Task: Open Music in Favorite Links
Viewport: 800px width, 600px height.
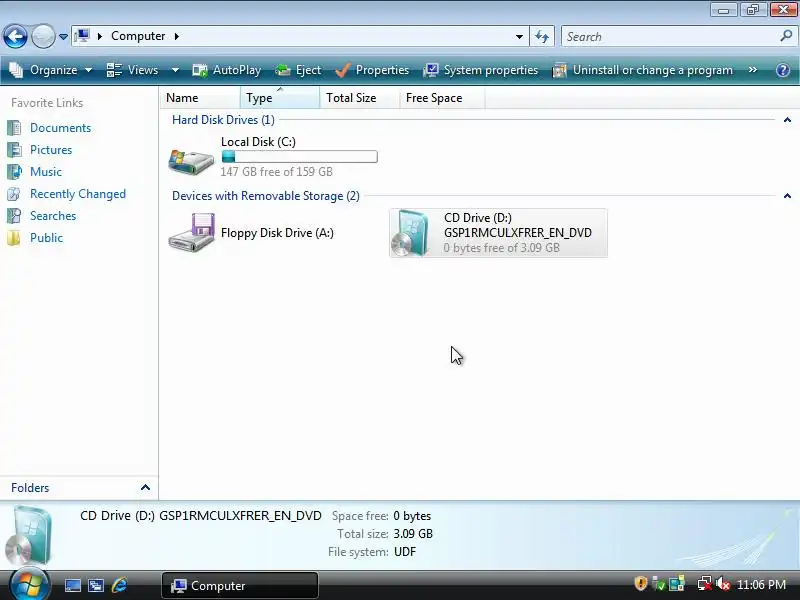Action: click(46, 171)
